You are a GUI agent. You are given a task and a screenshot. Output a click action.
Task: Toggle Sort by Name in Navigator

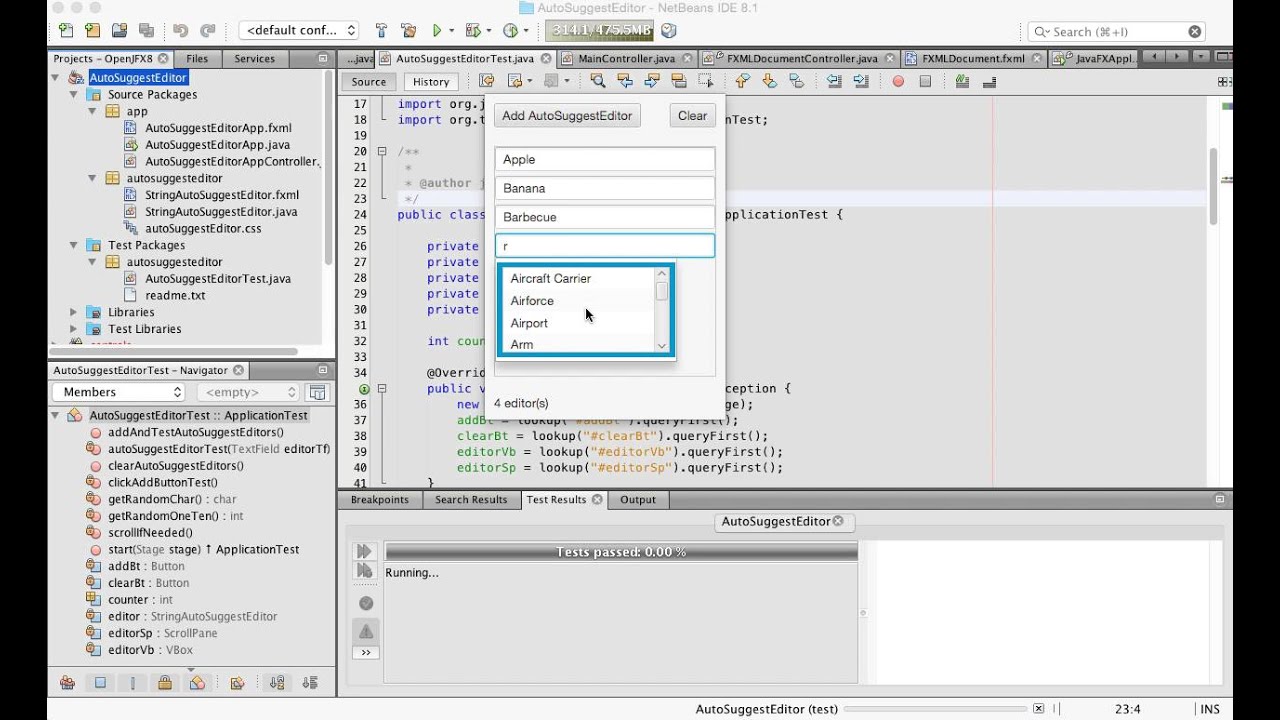coord(277,683)
